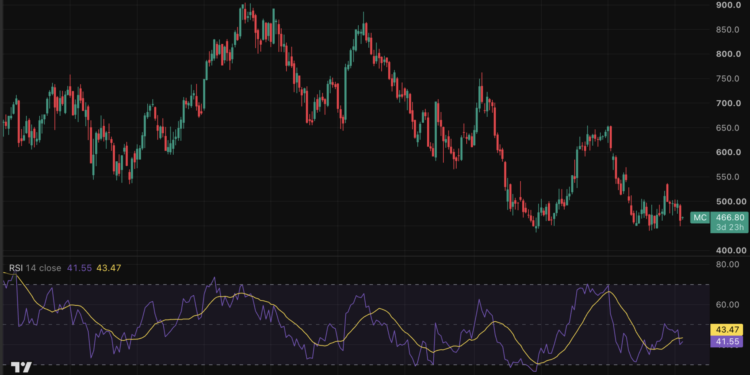This screenshot has height=375, width=750.
Task: Click the 466.80 current price tag
Action: [729, 217]
